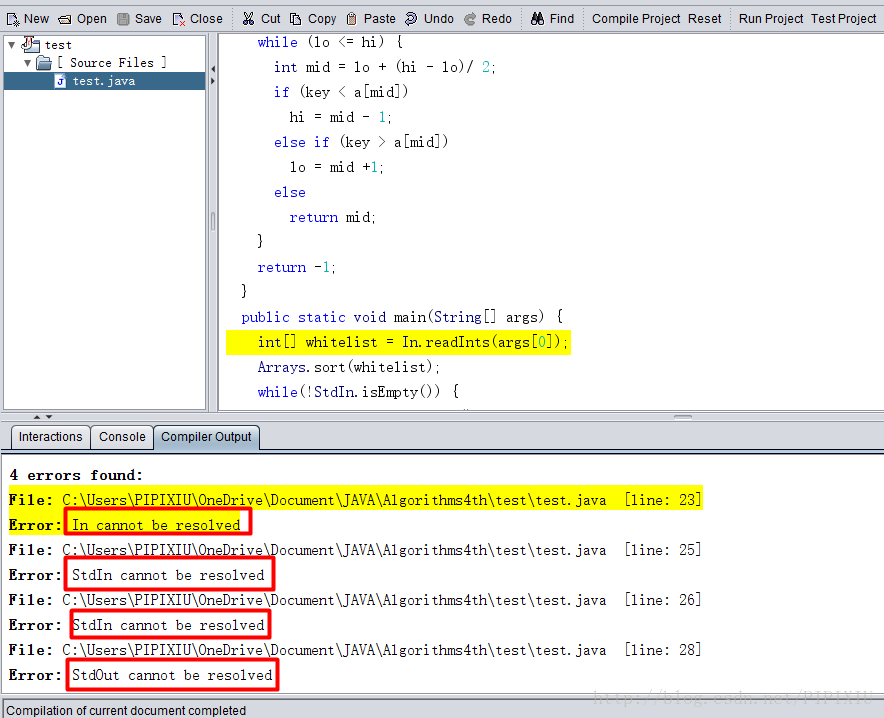Select test.java in the project tree
The height and width of the screenshot is (718, 884).
104,81
